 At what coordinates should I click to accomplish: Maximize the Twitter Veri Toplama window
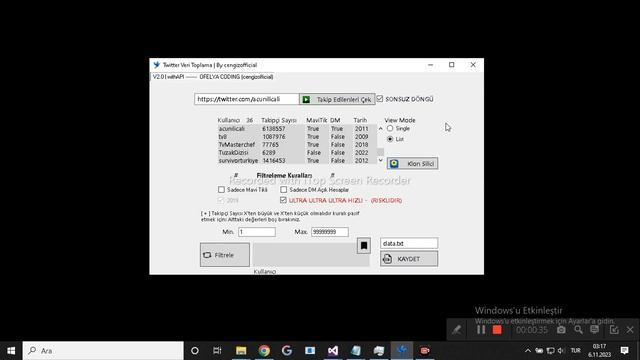(x=451, y=65)
